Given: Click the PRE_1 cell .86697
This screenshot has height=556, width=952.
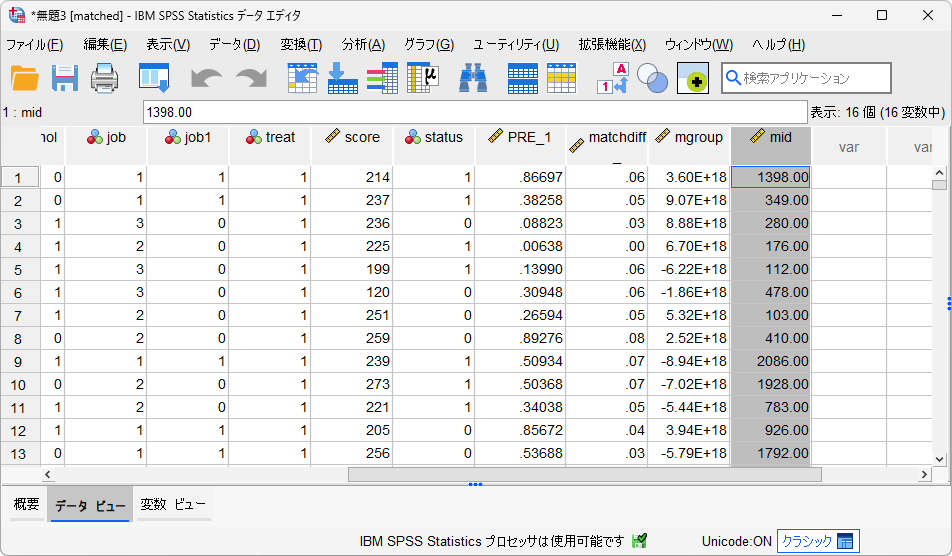Looking at the screenshot, I should coord(520,178).
